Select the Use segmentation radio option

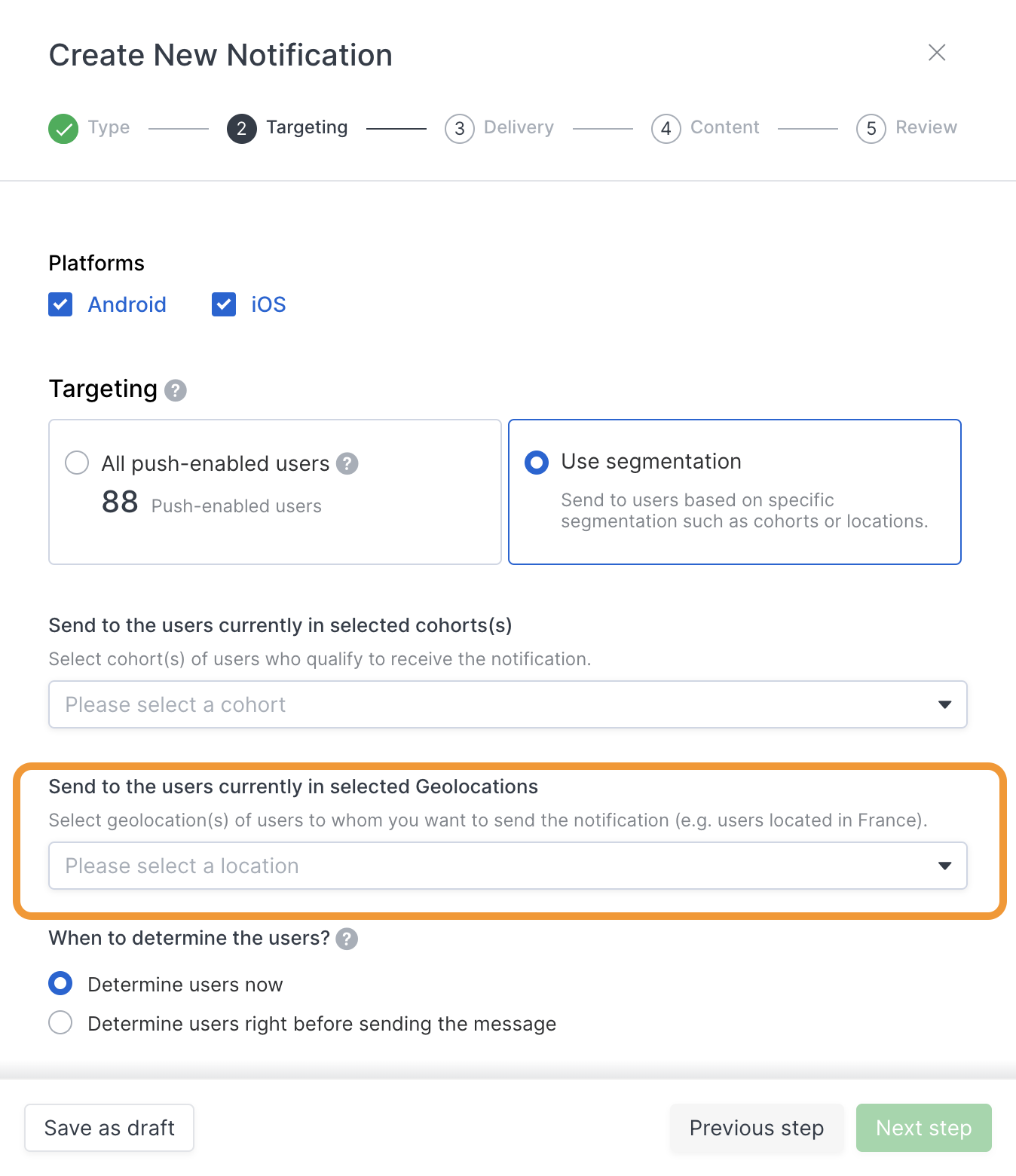(x=537, y=463)
